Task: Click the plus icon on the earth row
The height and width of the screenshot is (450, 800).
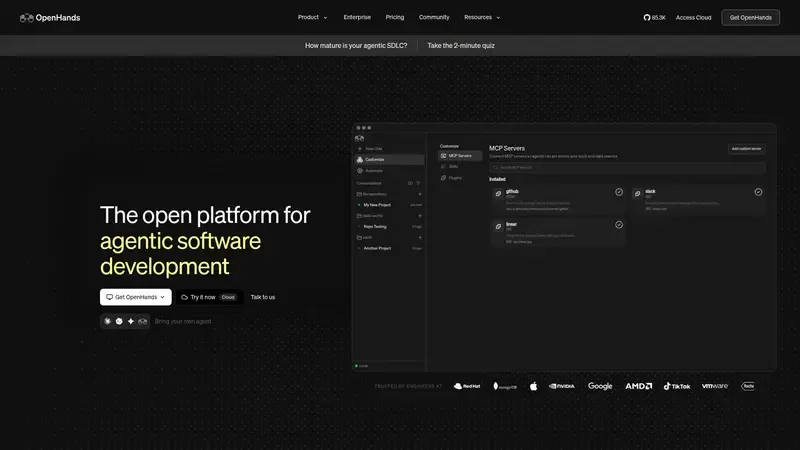Action: pos(420,238)
